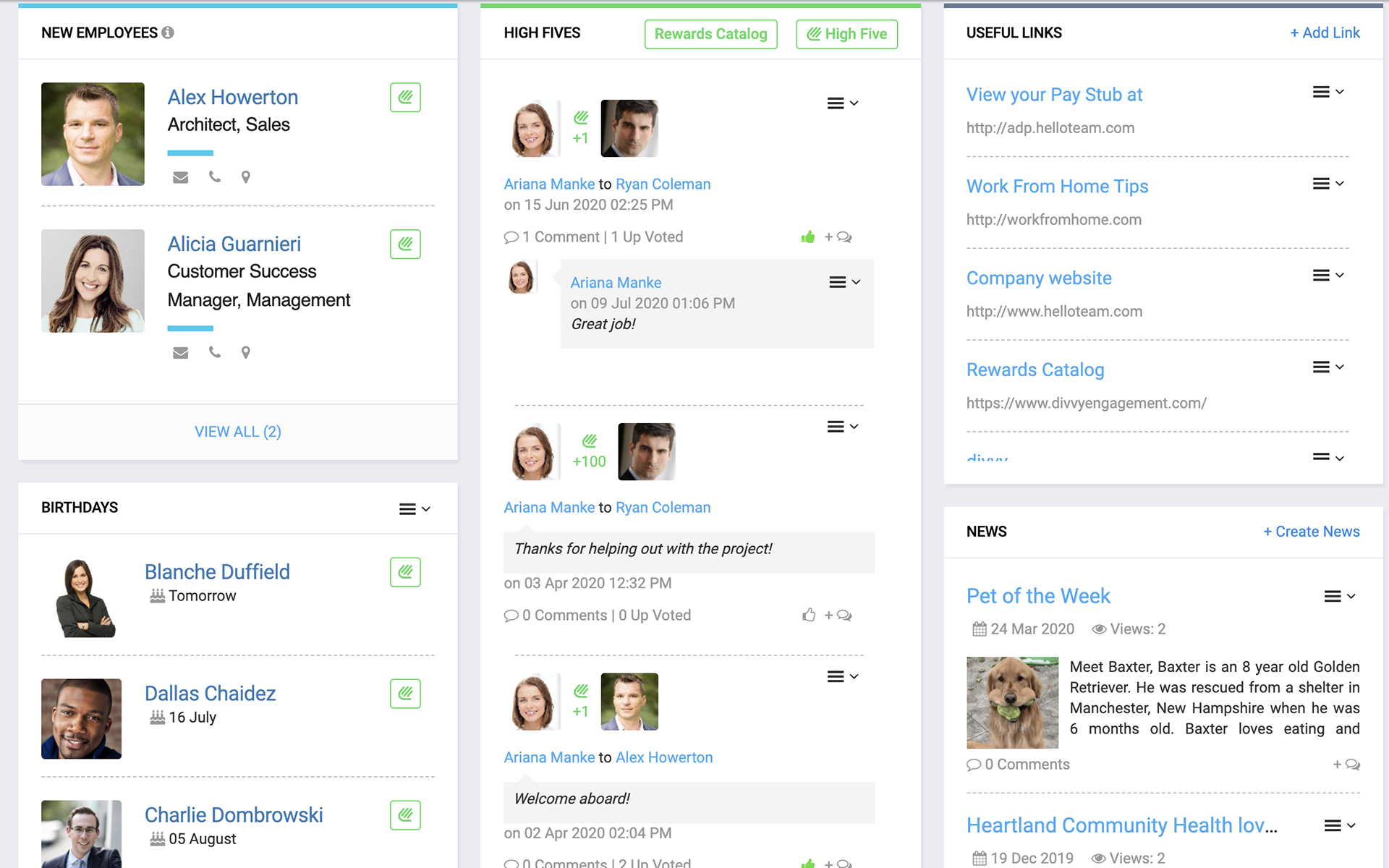Click location pin icon under Alex Howerton
This screenshot has width=1389, height=868.
(x=246, y=177)
